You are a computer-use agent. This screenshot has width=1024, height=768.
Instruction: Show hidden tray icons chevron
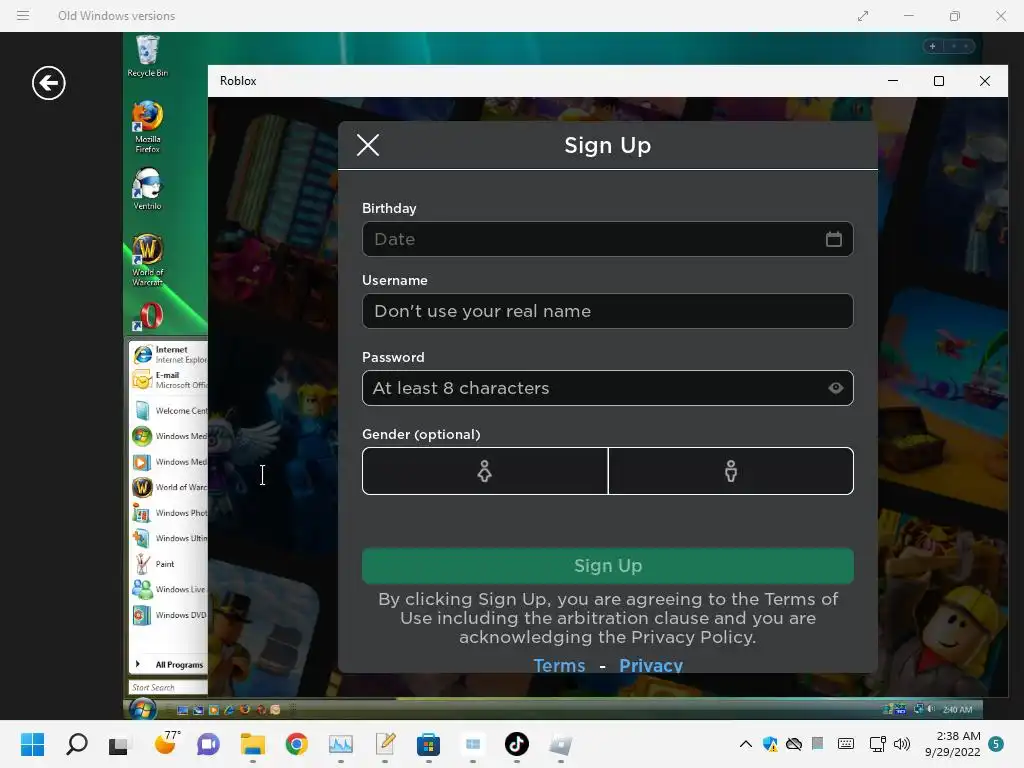pyautogui.click(x=745, y=744)
